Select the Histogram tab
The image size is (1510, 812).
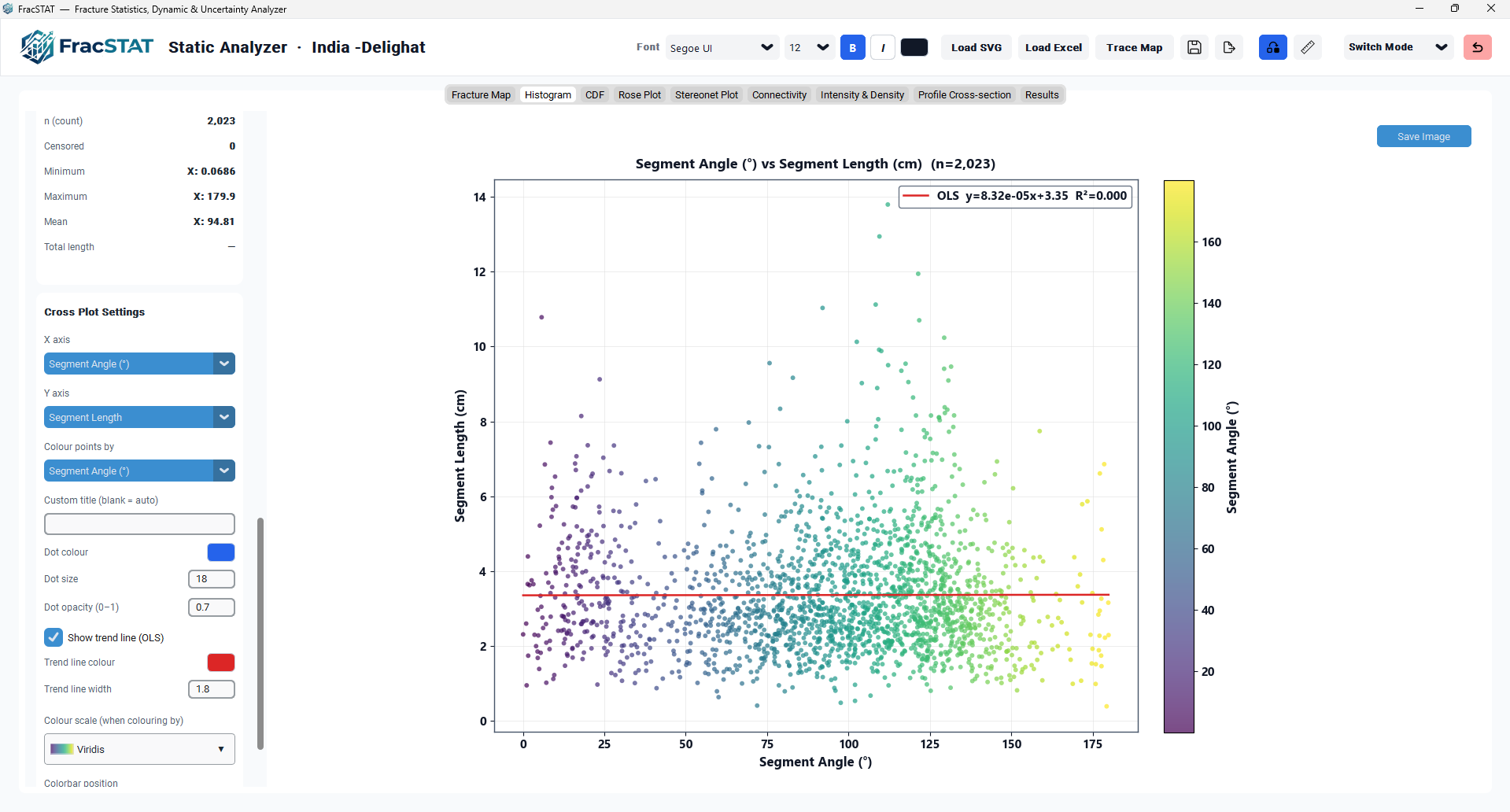[x=548, y=94]
